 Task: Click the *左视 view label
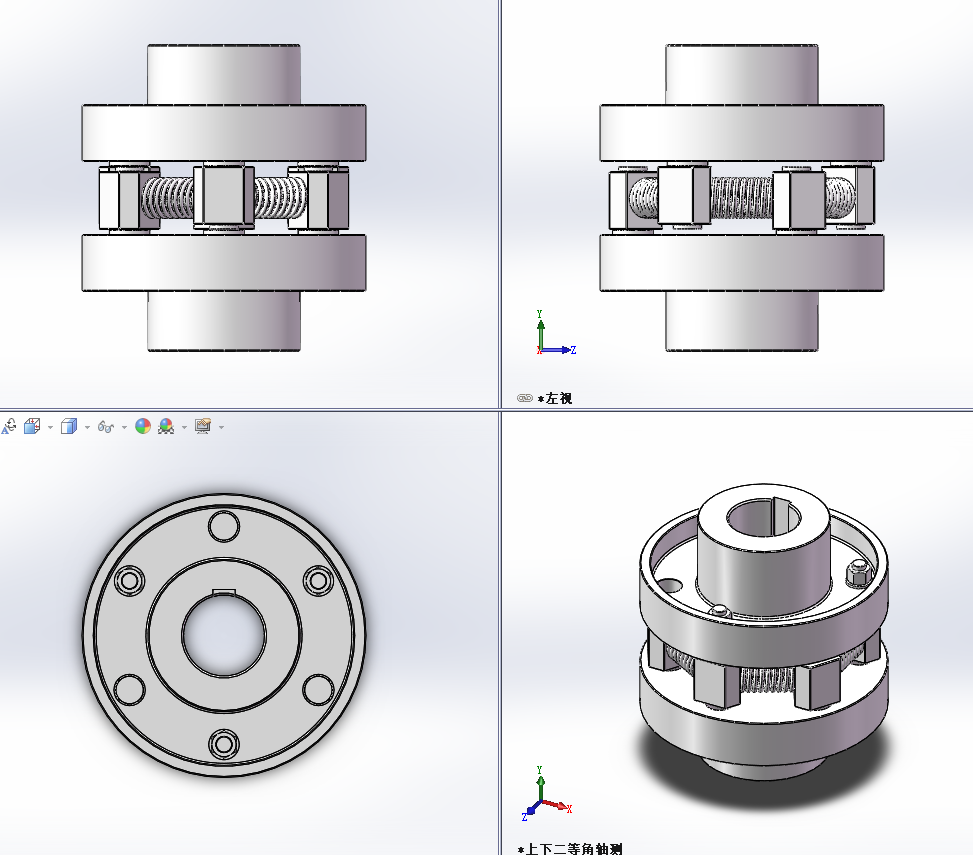(555, 398)
